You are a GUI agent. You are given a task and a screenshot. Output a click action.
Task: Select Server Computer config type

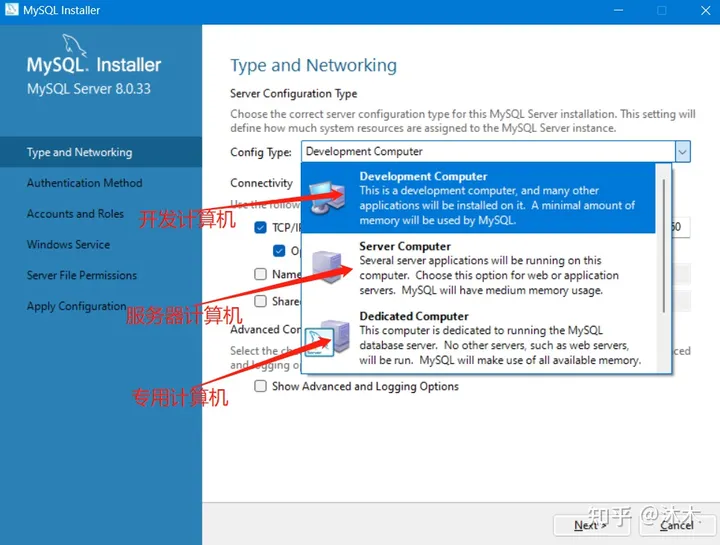pos(478,268)
